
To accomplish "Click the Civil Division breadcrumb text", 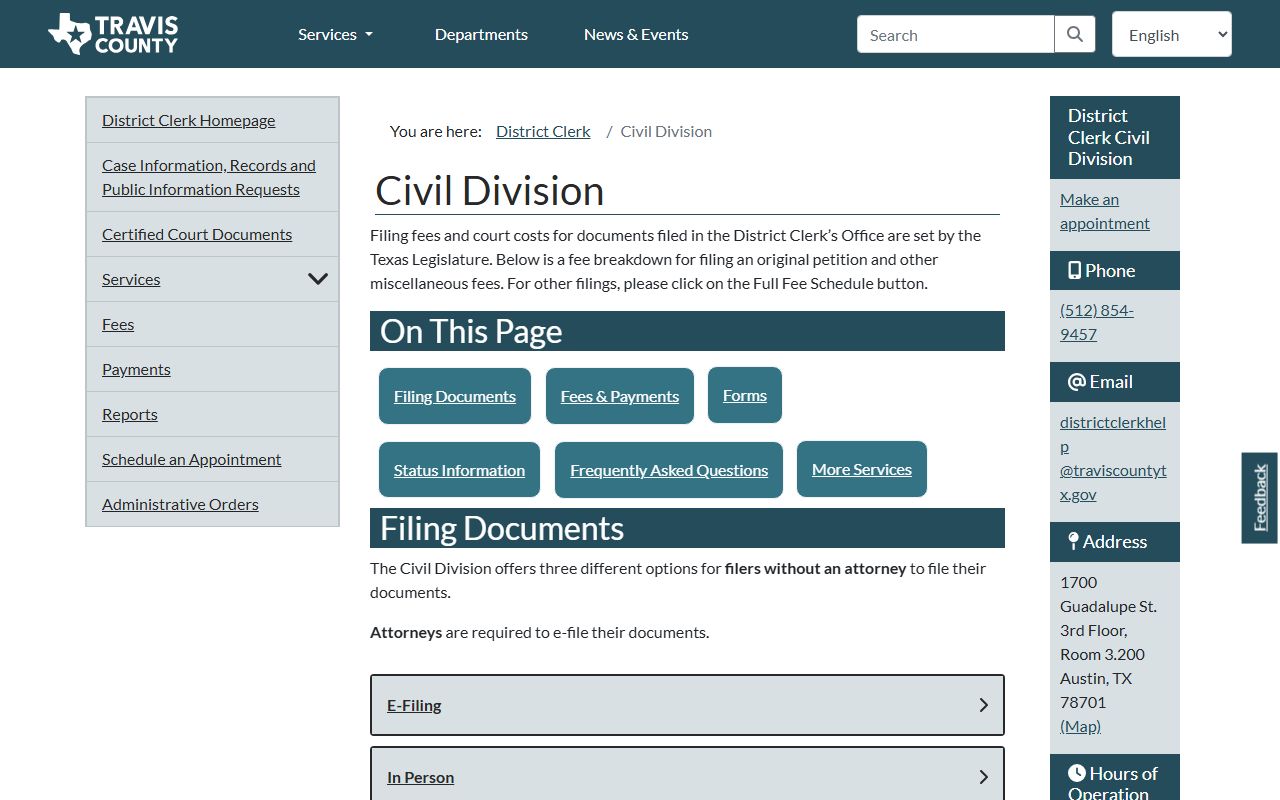I will 666,131.
